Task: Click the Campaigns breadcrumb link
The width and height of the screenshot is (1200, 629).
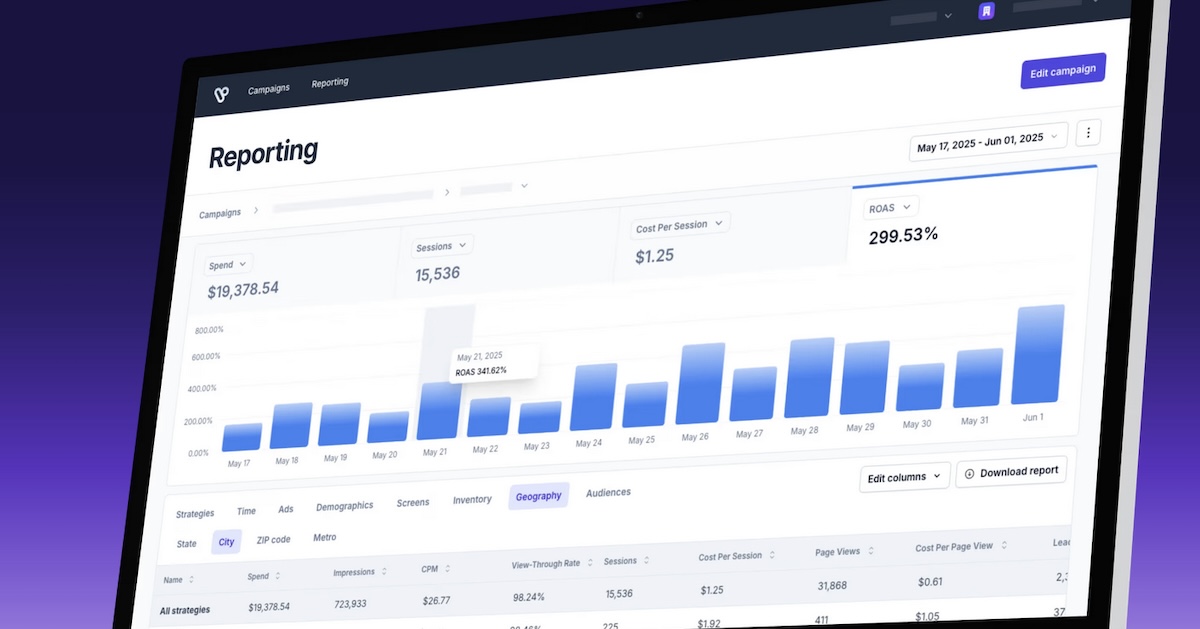Action: pyautogui.click(x=220, y=214)
